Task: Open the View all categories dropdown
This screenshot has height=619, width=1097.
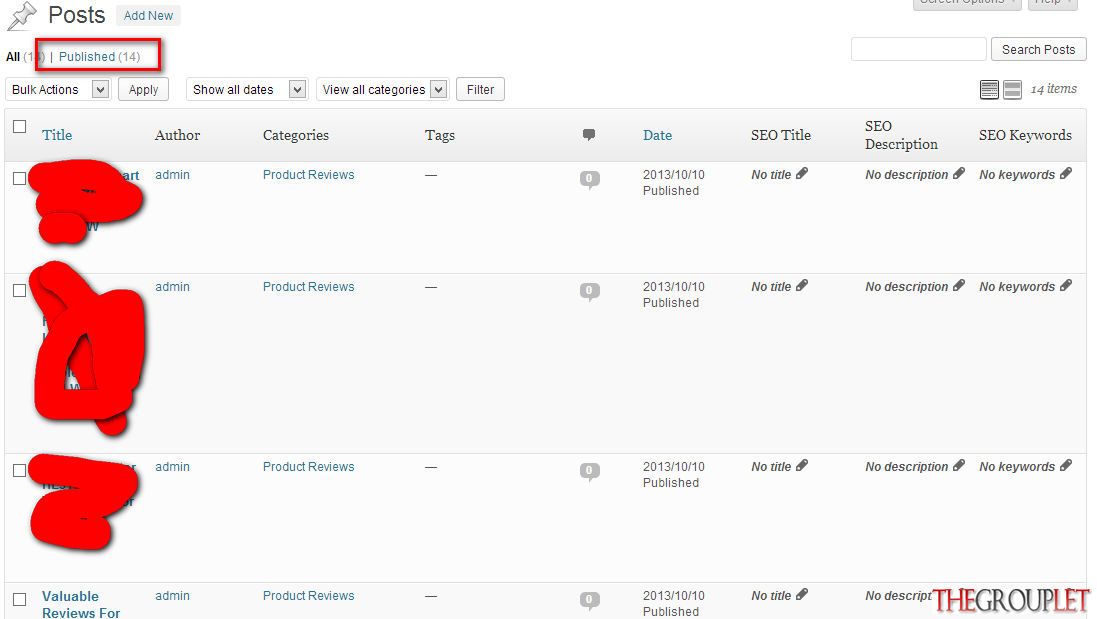Action: tap(383, 90)
